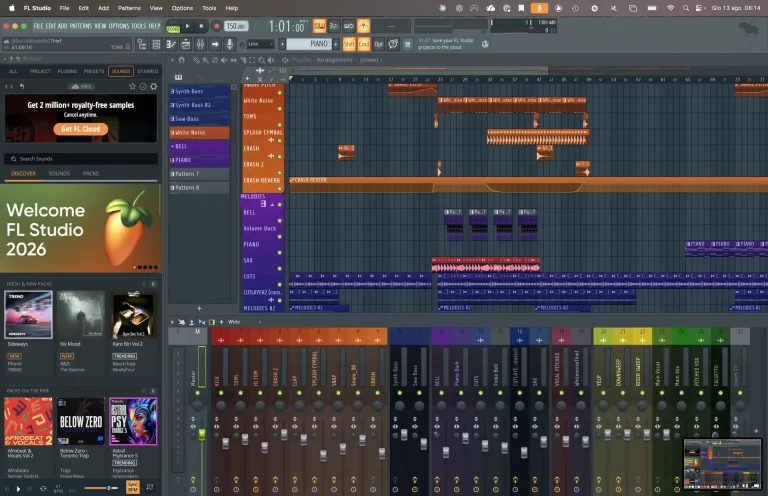
Task: Open the PACKS tab in Sounds browser
Action: tap(91, 173)
